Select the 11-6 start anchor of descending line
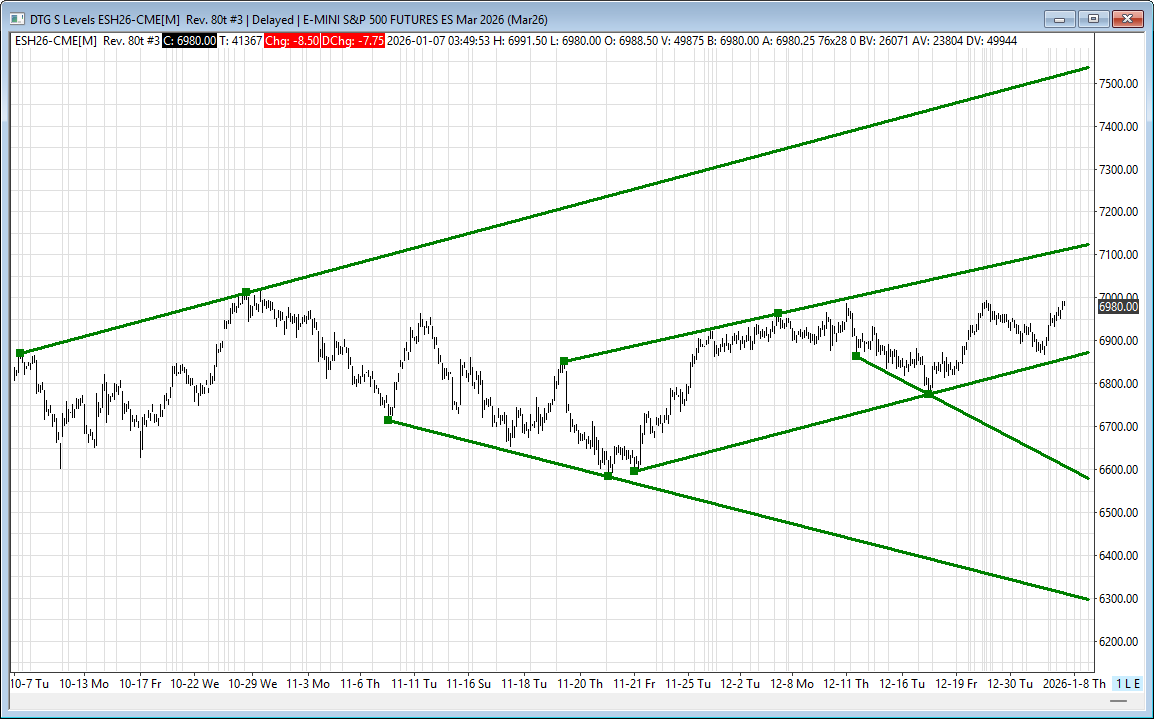The width and height of the screenshot is (1154, 719). (x=388, y=420)
